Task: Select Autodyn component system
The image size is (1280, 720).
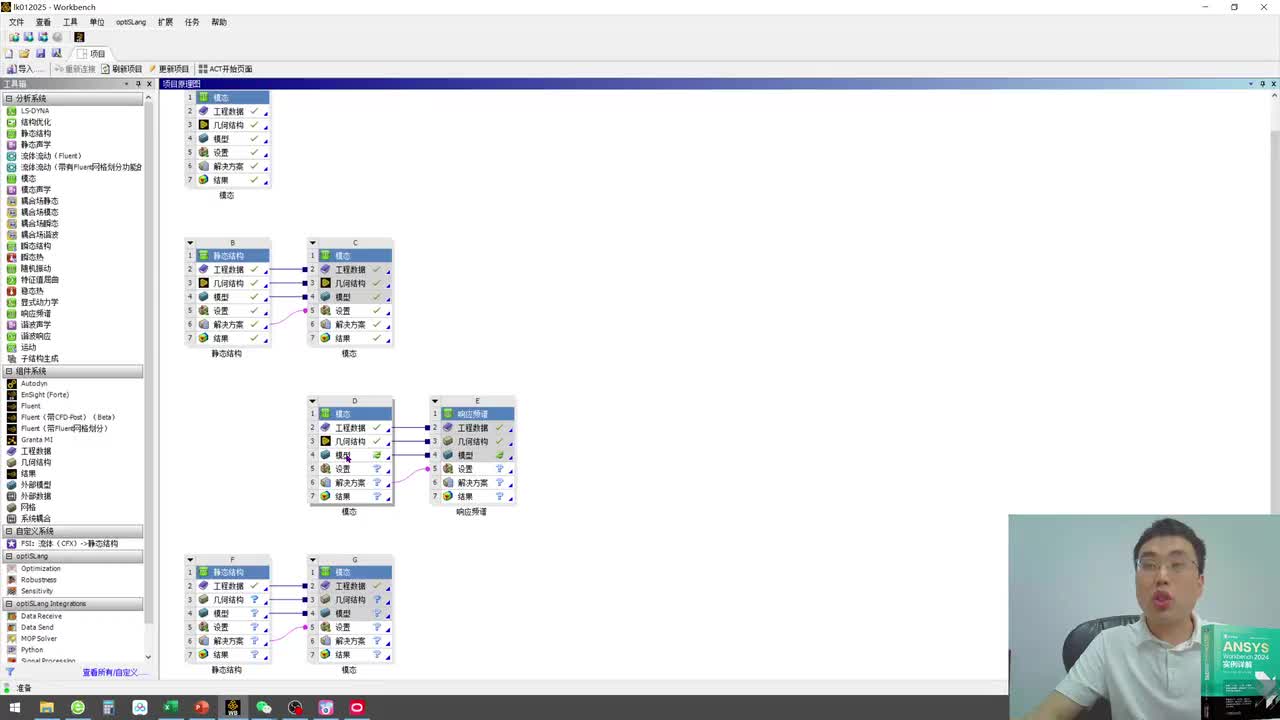Action: pyautogui.click(x=33, y=383)
